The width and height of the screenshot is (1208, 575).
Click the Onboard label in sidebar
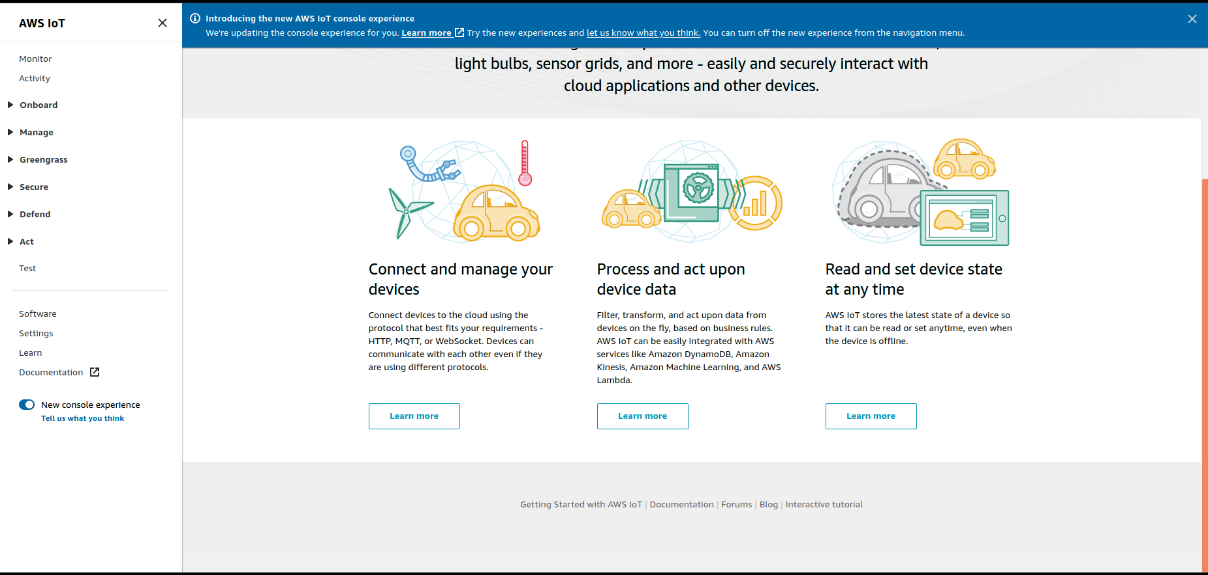pos(39,105)
